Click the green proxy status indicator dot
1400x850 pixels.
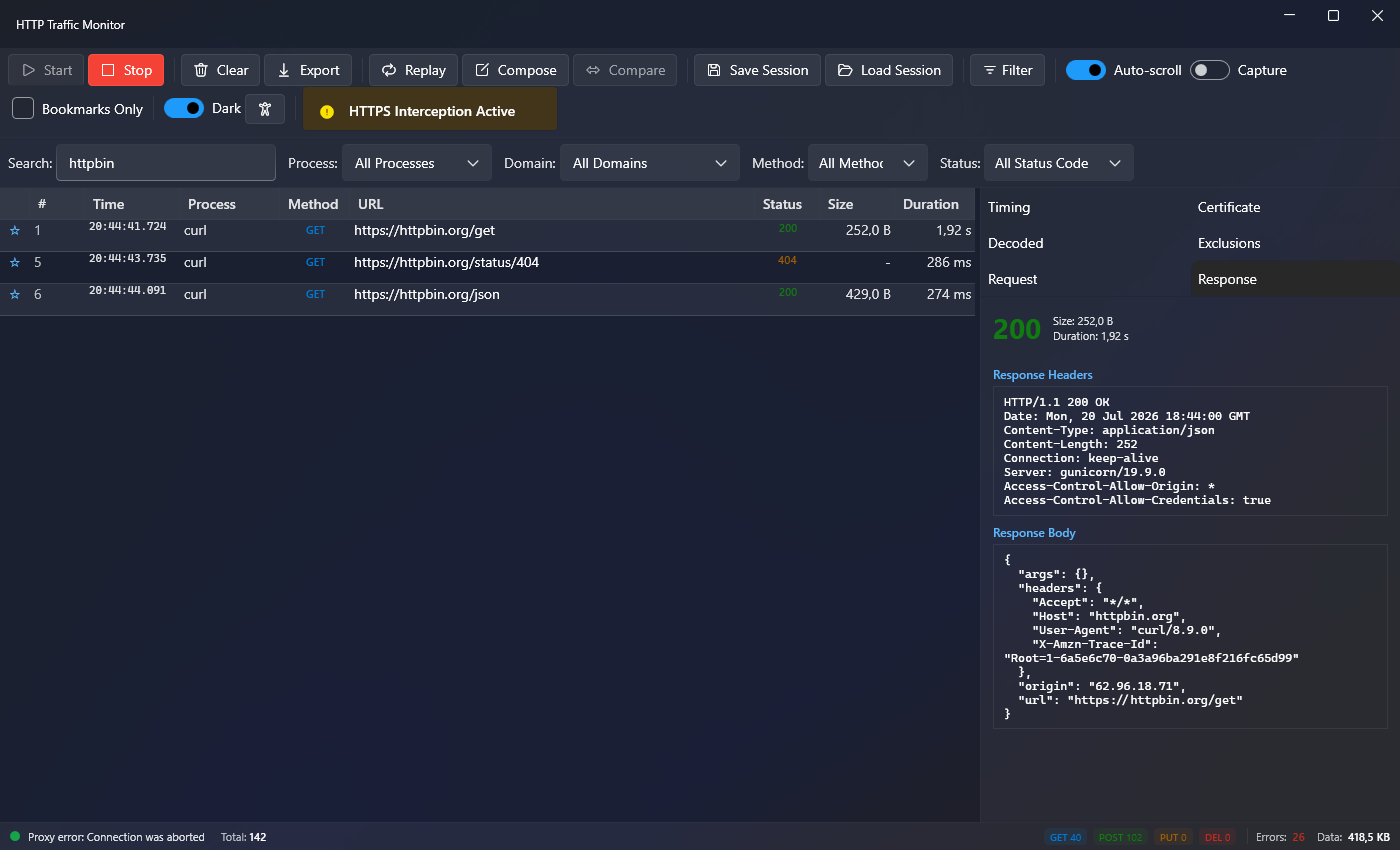coord(15,836)
